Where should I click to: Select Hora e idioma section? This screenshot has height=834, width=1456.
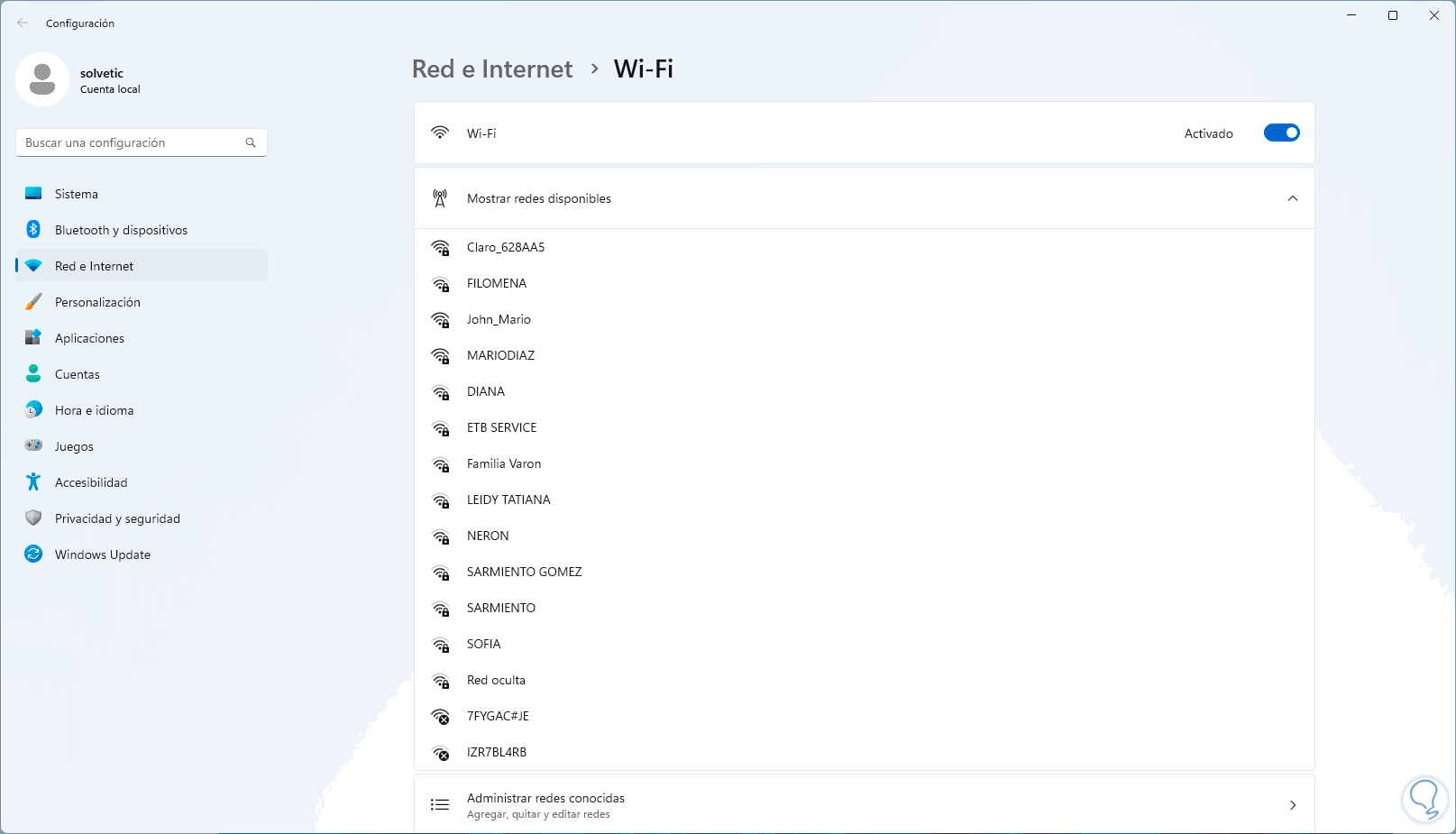(94, 410)
